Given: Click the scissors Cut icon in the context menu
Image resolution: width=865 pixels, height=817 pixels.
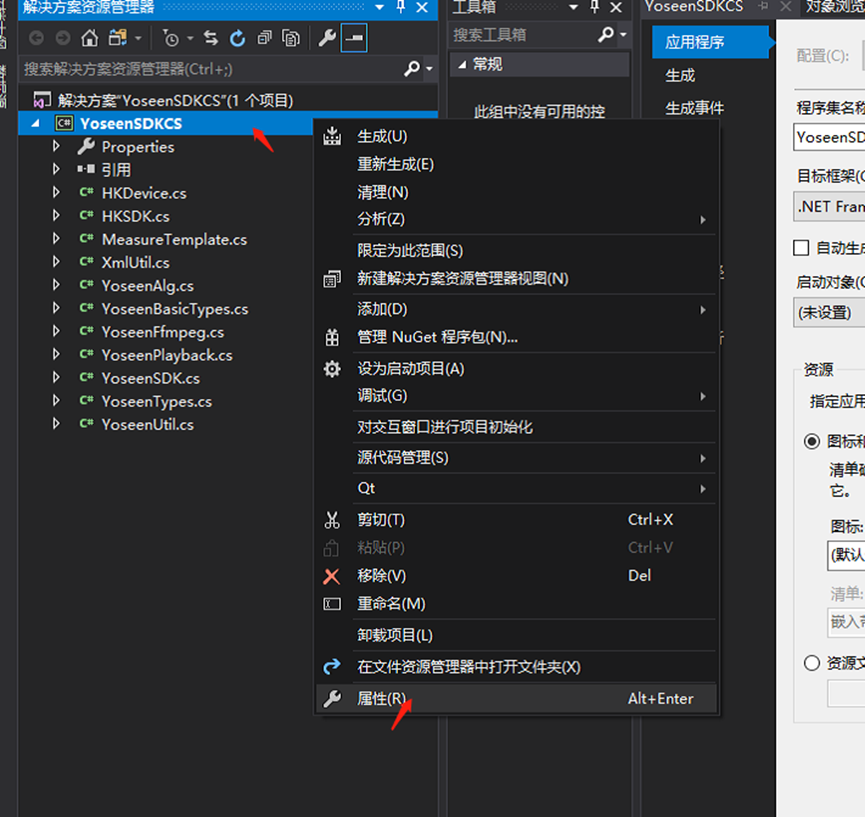Looking at the screenshot, I should (x=332, y=517).
